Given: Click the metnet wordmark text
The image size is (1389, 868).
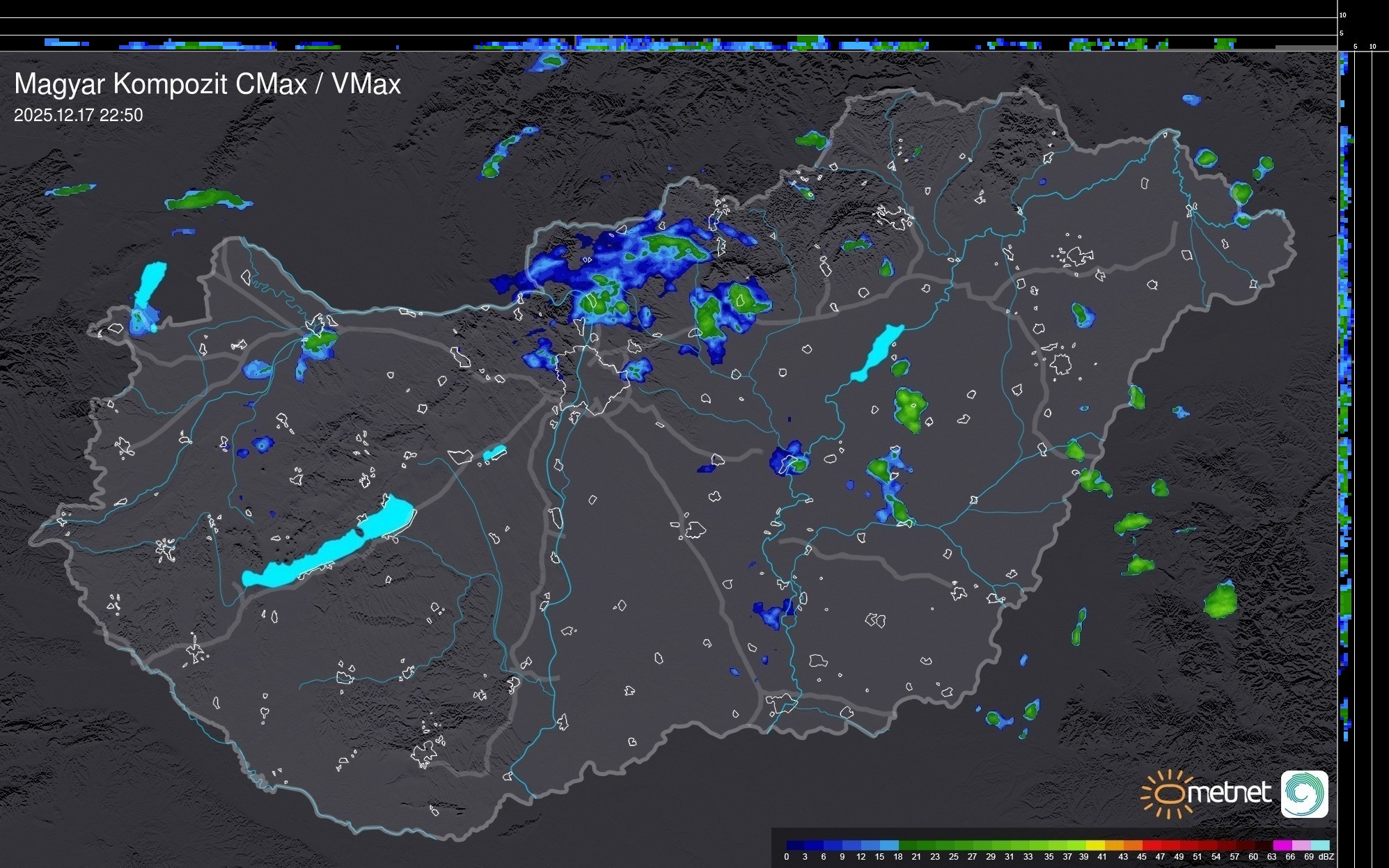Looking at the screenshot, I should (x=1229, y=794).
